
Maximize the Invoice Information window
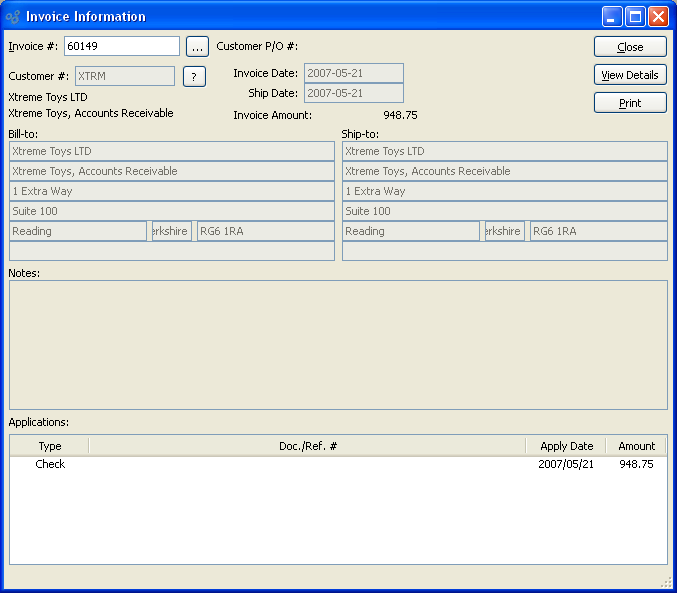[635, 16]
